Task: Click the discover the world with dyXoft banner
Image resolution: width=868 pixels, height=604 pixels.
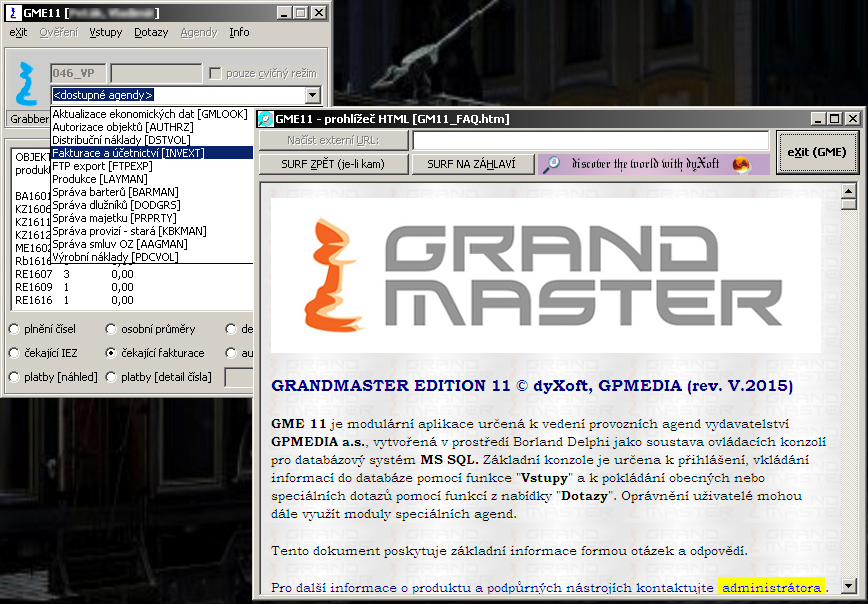Action: (654, 164)
